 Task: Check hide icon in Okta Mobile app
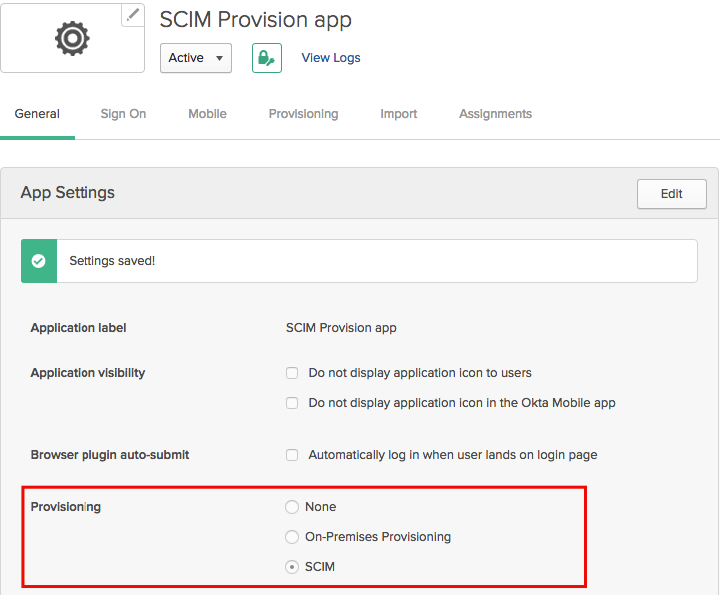(292, 403)
